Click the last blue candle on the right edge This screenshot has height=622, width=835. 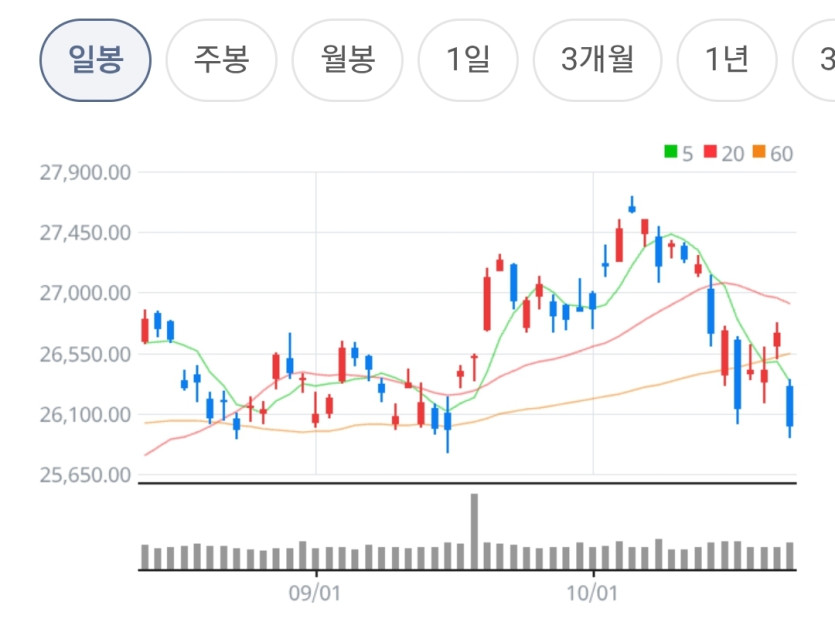tap(790, 408)
